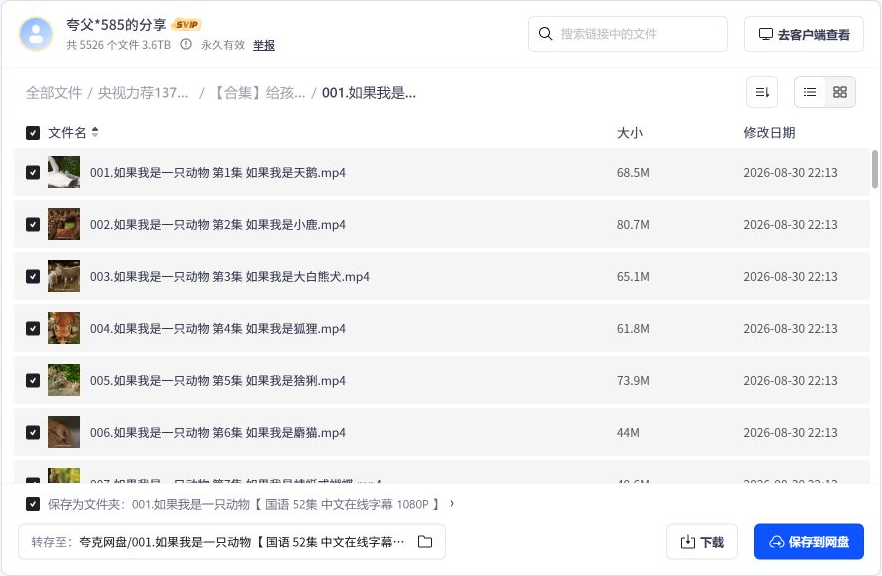Open file 第2集 如果我是小鹿.mp4
882x576 pixels.
[218, 225]
